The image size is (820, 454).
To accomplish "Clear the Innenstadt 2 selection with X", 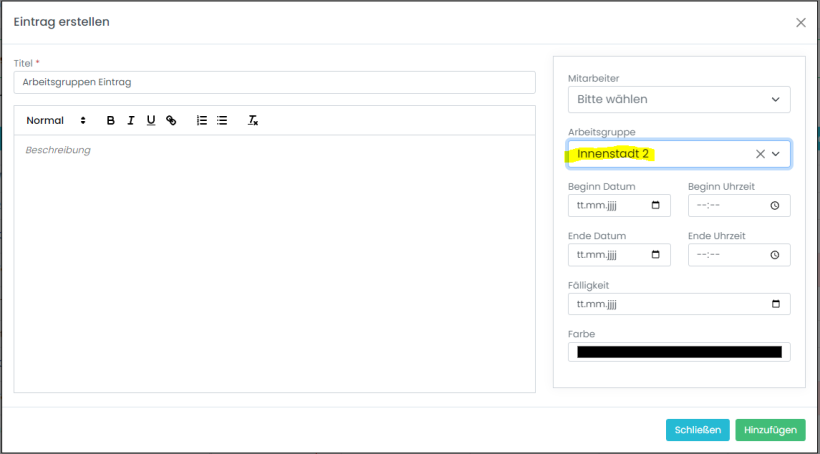I will pos(760,154).
